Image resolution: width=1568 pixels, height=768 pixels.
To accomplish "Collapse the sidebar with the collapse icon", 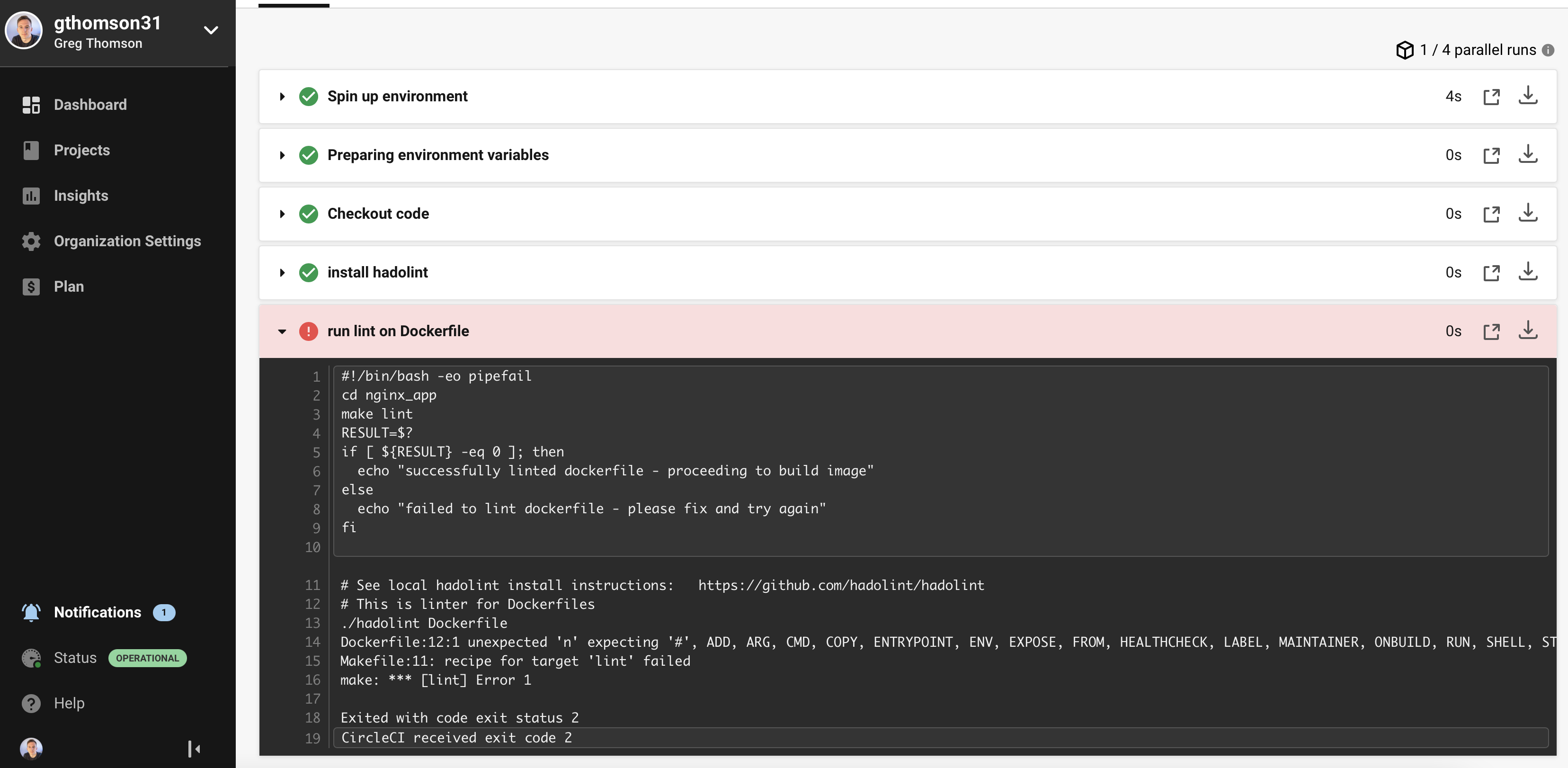I will (x=194, y=748).
